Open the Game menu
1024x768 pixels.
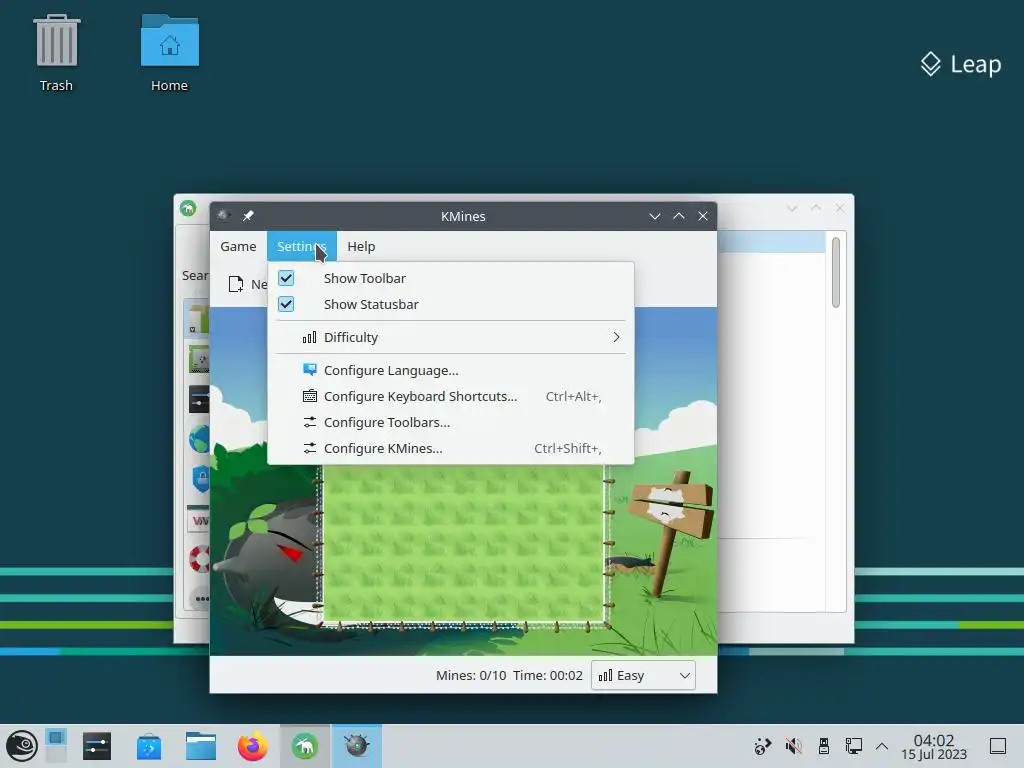pos(238,246)
